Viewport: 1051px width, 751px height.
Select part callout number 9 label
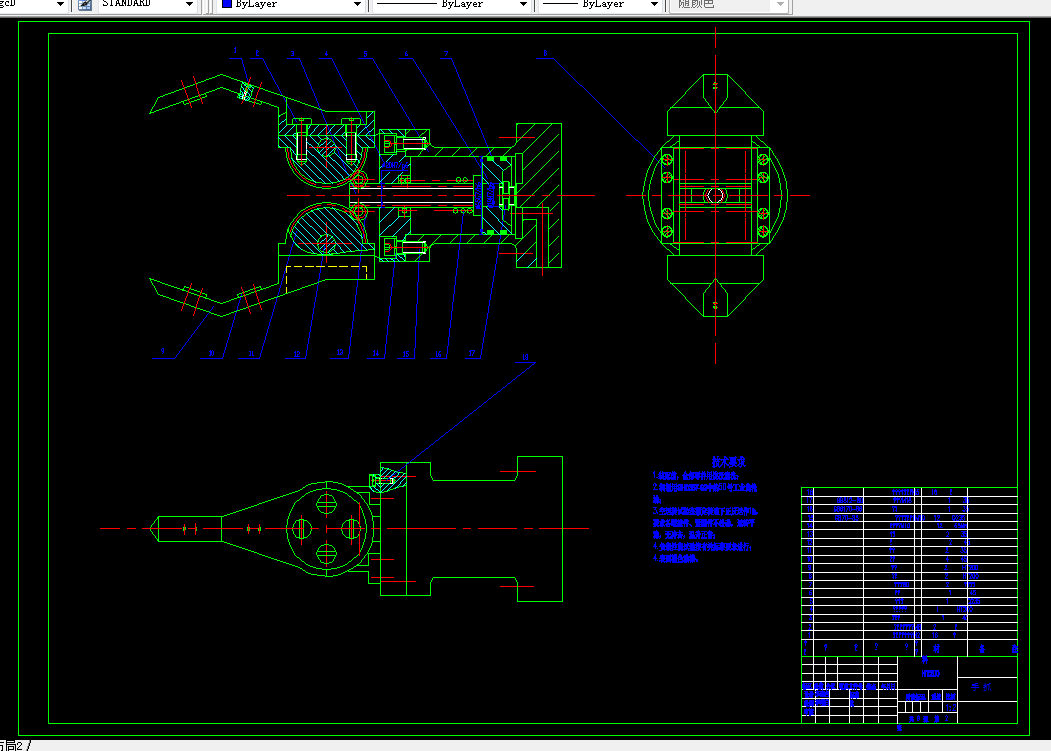click(x=163, y=351)
